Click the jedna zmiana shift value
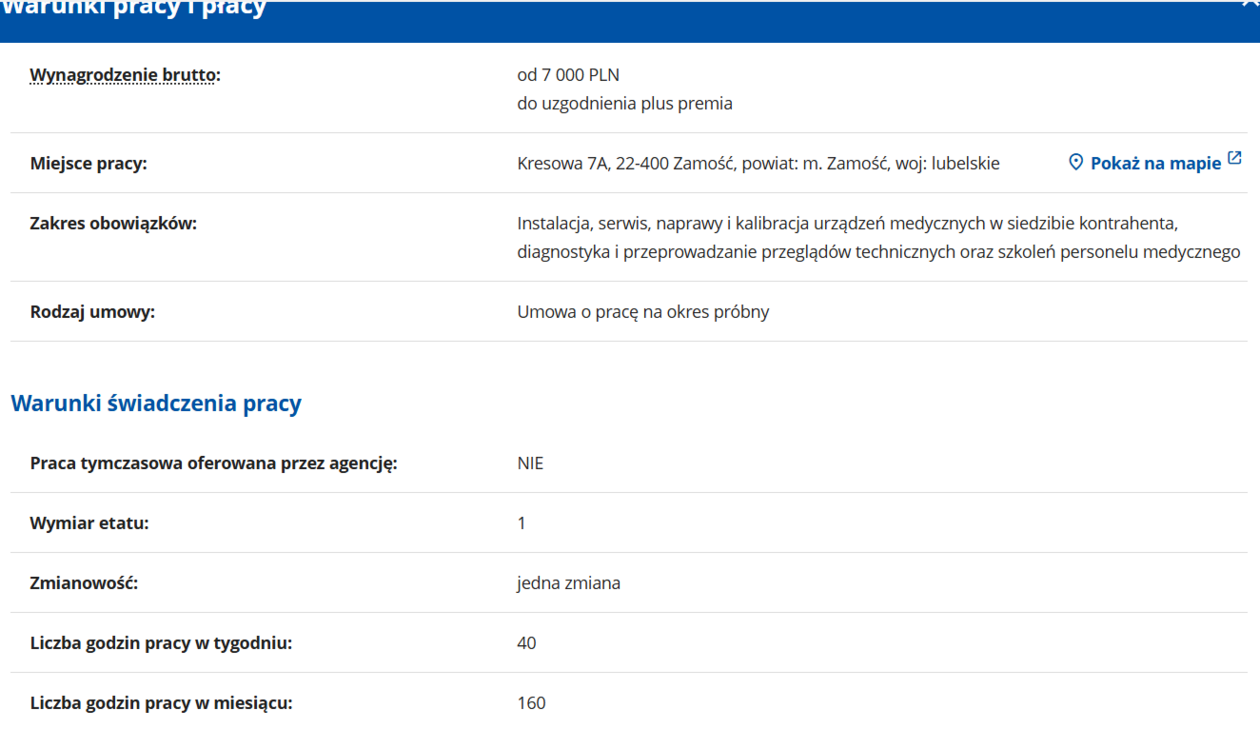 coord(568,583)
